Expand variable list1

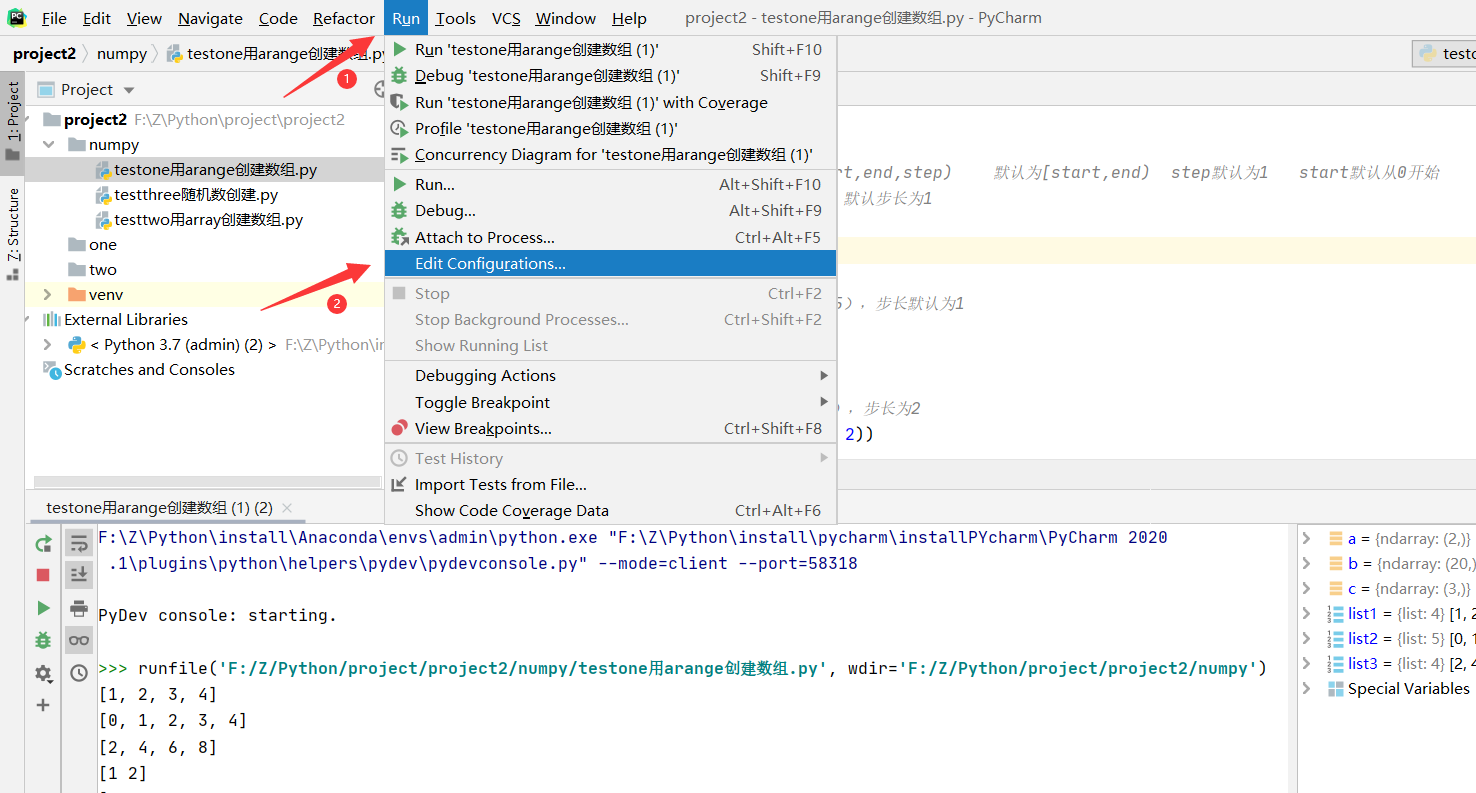click(1306, 613)
